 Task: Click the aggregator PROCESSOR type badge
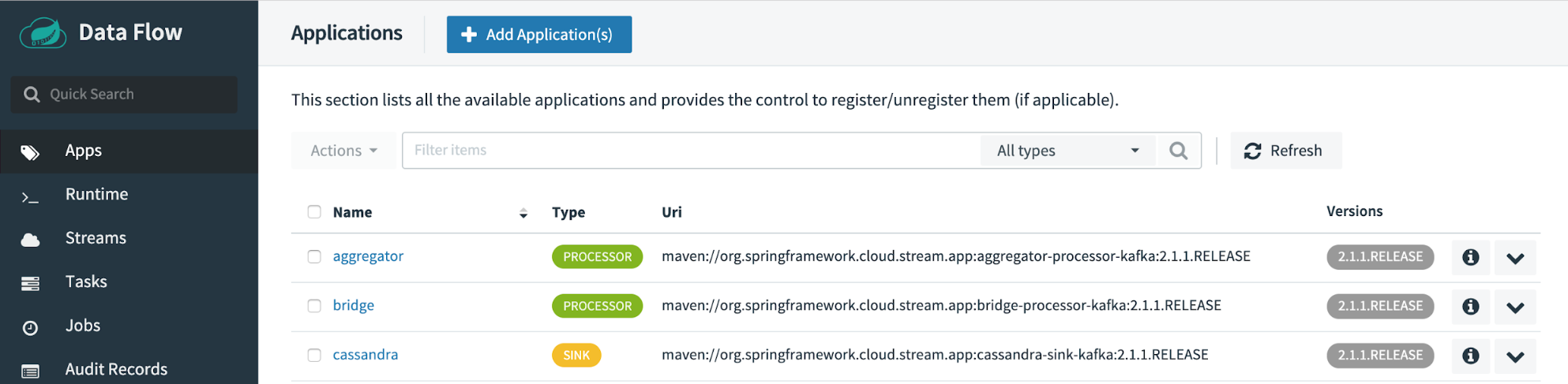click(x=597, y=257)
